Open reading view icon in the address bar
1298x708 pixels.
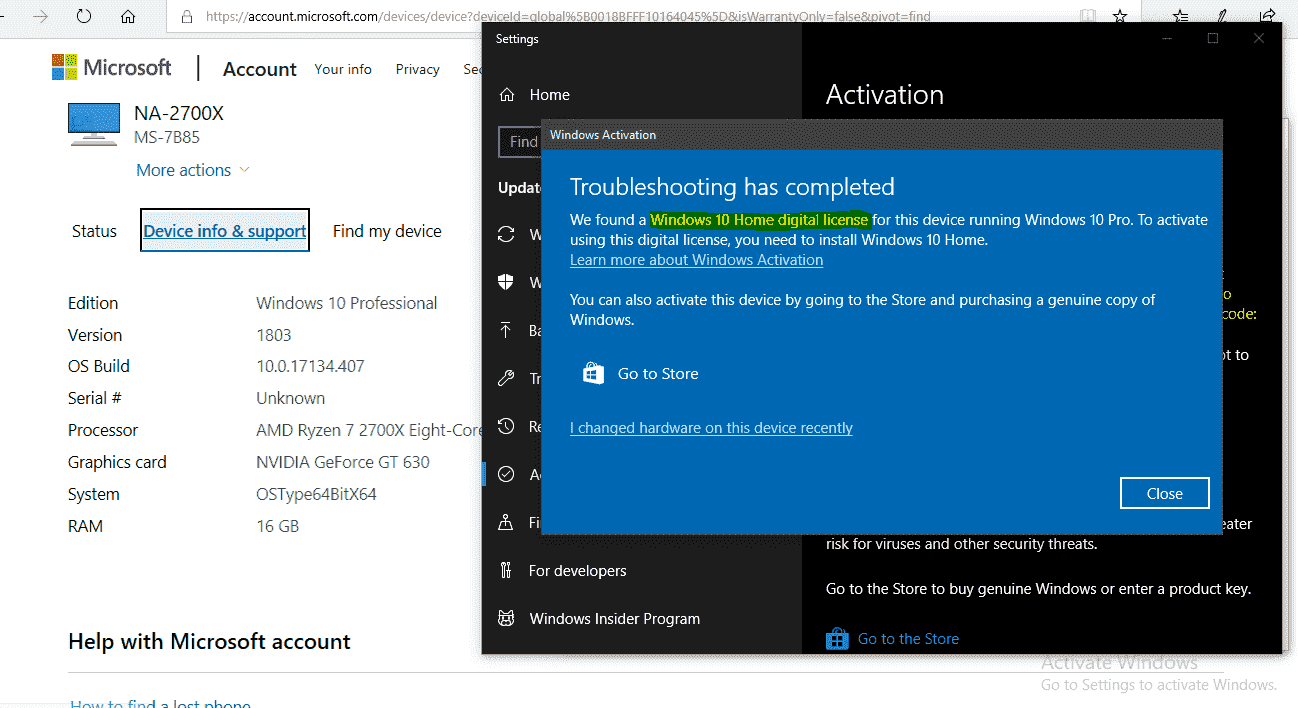click(x=1088, y=17)
